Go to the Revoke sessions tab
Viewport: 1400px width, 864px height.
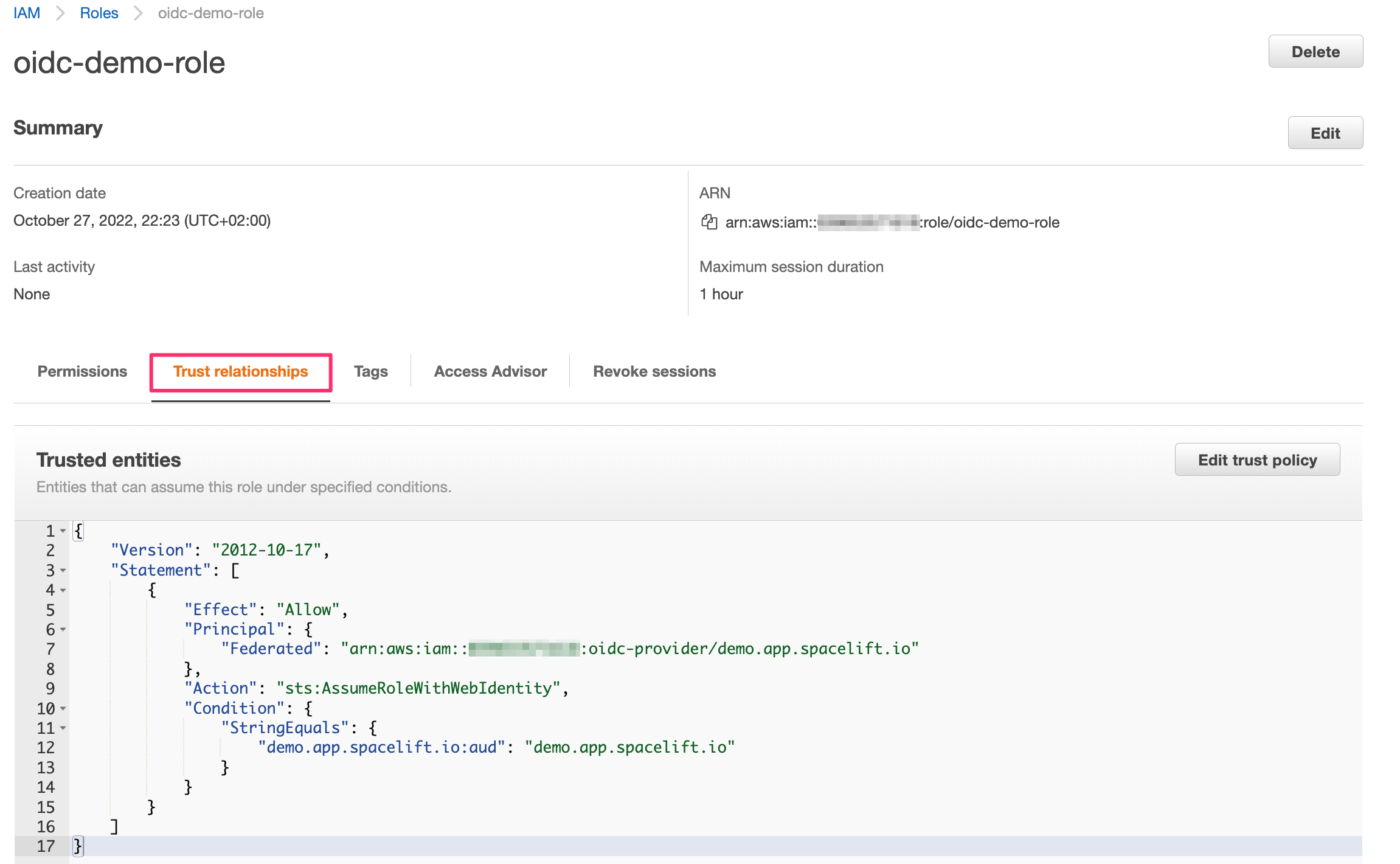pos(654,371)
